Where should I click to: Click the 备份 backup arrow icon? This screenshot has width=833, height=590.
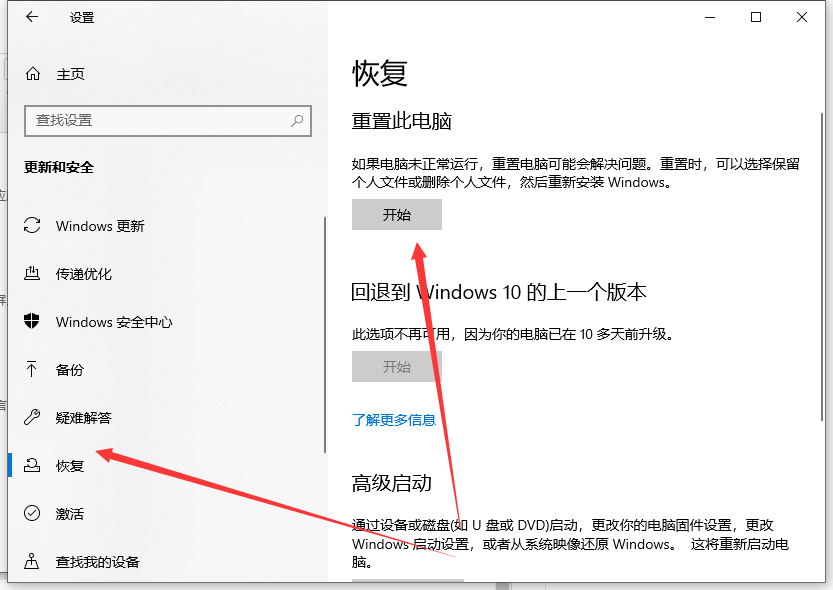(33, 370)
